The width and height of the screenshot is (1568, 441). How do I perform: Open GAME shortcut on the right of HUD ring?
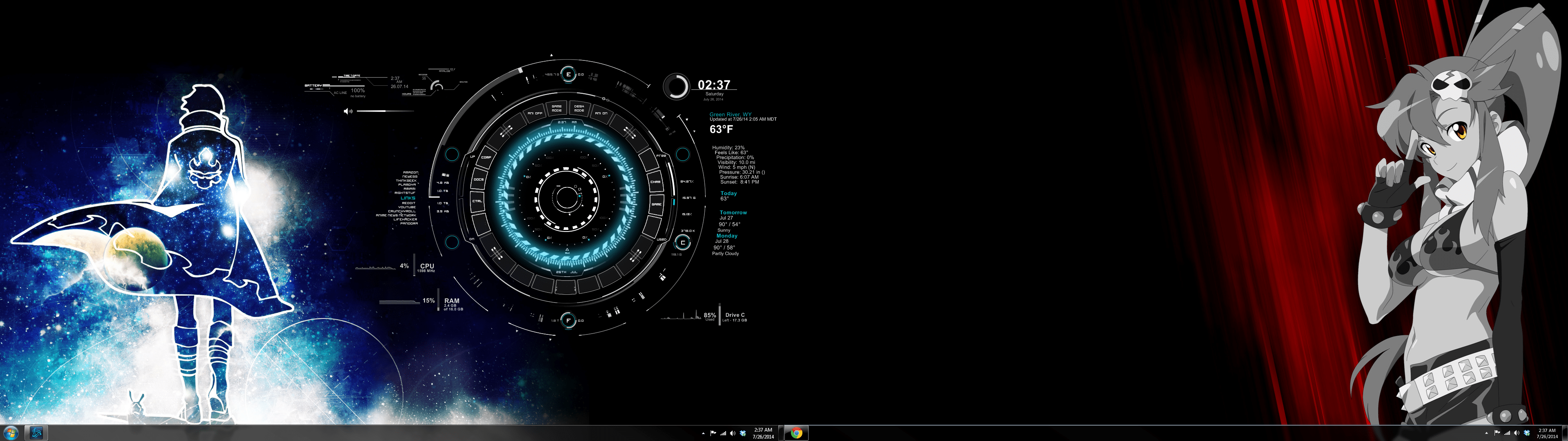click(x=656, y=204)
